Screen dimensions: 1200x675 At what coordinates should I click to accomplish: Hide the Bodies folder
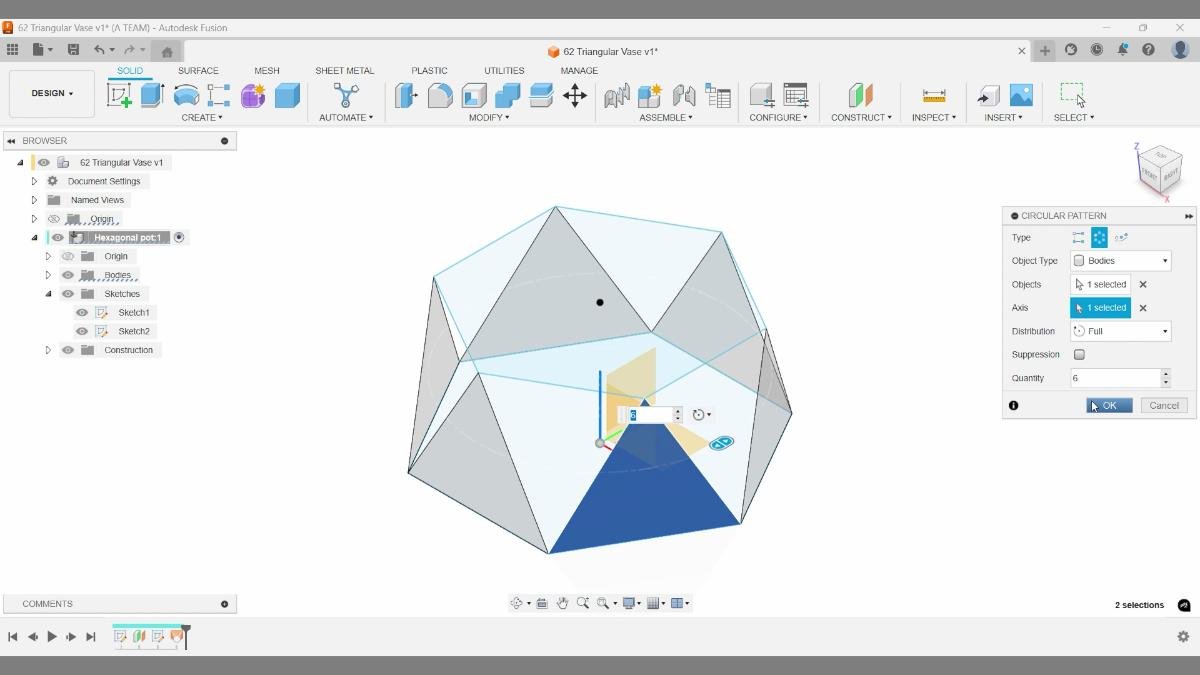tap(68, 275)
